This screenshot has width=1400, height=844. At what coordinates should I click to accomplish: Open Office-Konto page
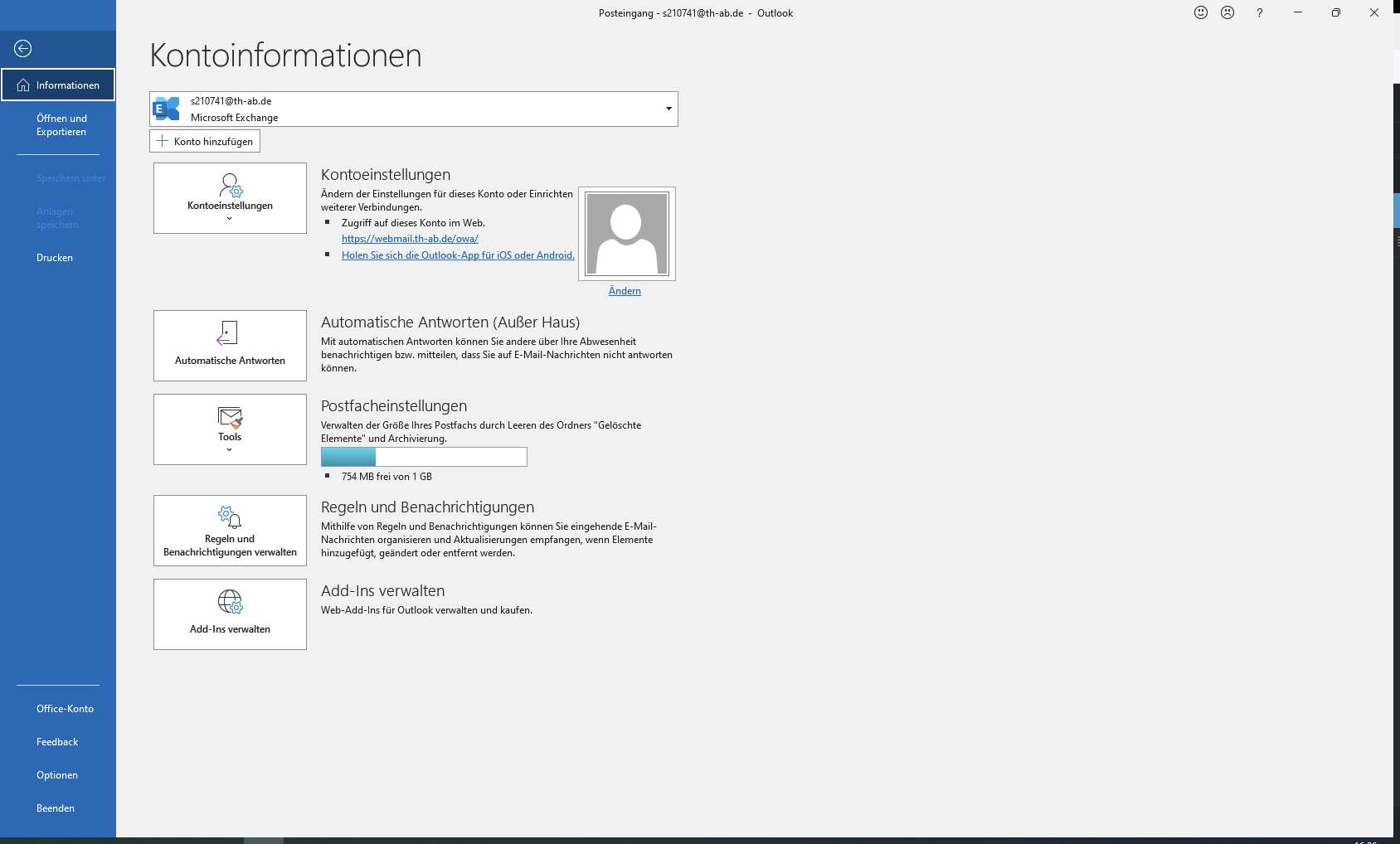(65, 709)
